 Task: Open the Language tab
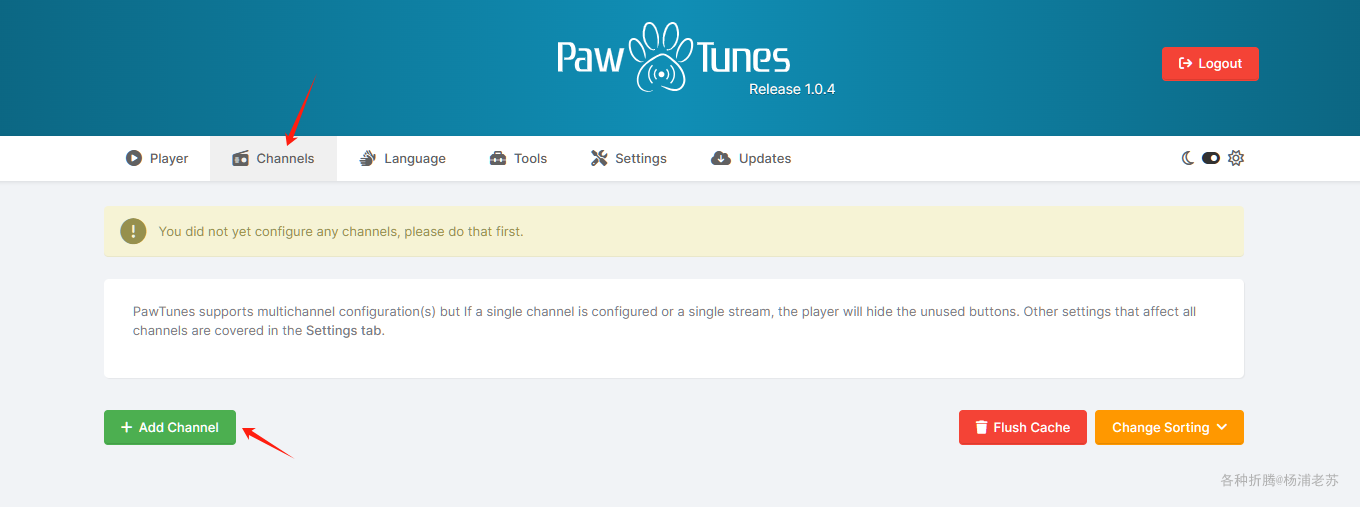(x=402, y=158)
